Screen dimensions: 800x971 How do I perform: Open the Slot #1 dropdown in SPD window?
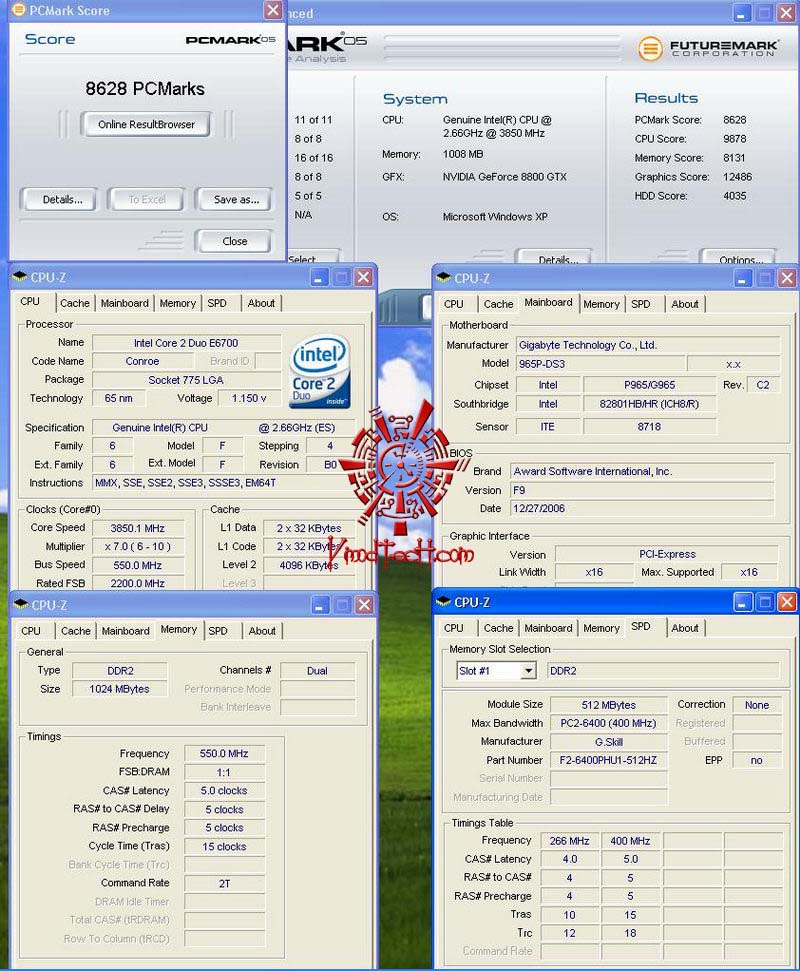[x=528, y=671]
